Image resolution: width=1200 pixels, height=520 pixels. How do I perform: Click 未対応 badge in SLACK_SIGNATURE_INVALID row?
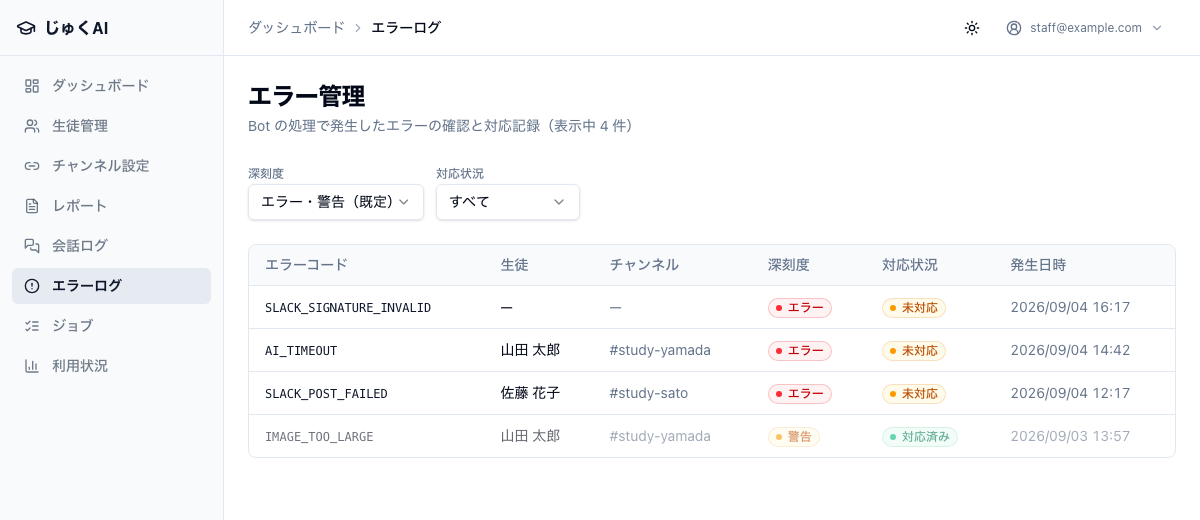pos(914,308)
